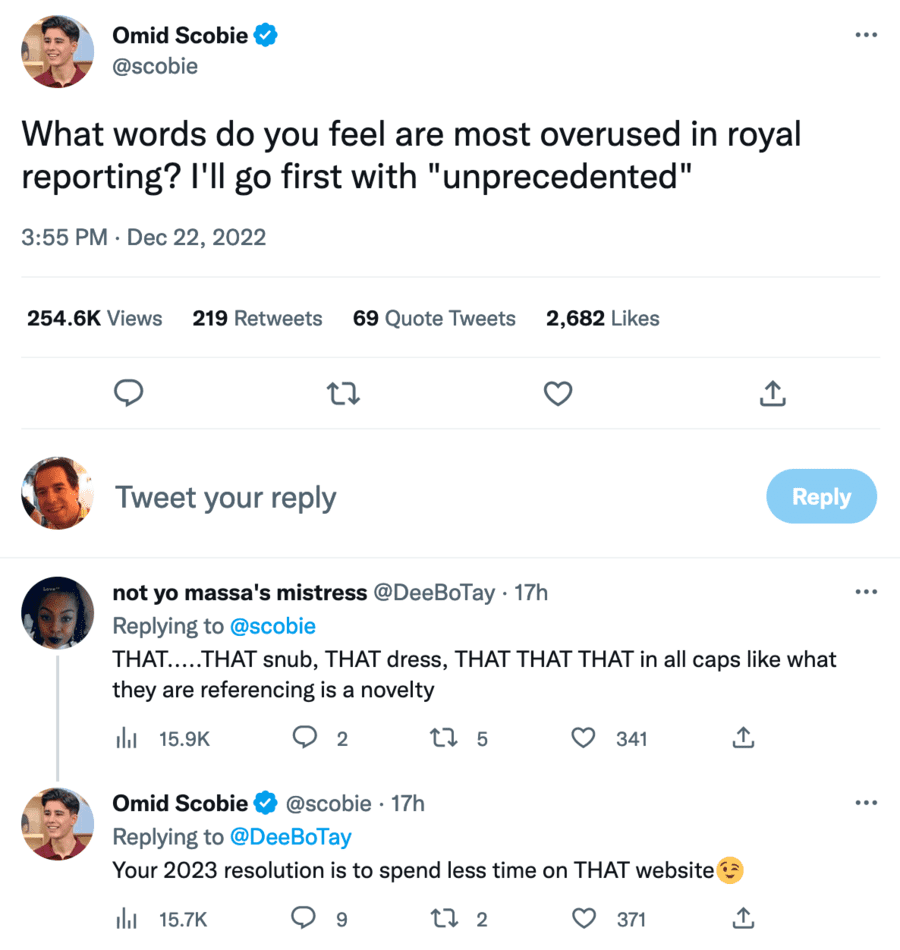Retweet Omid Scobie's main tweet
The height and width of the screenshot is (950, 900).
pyautogui.click(x=343, y=394)
